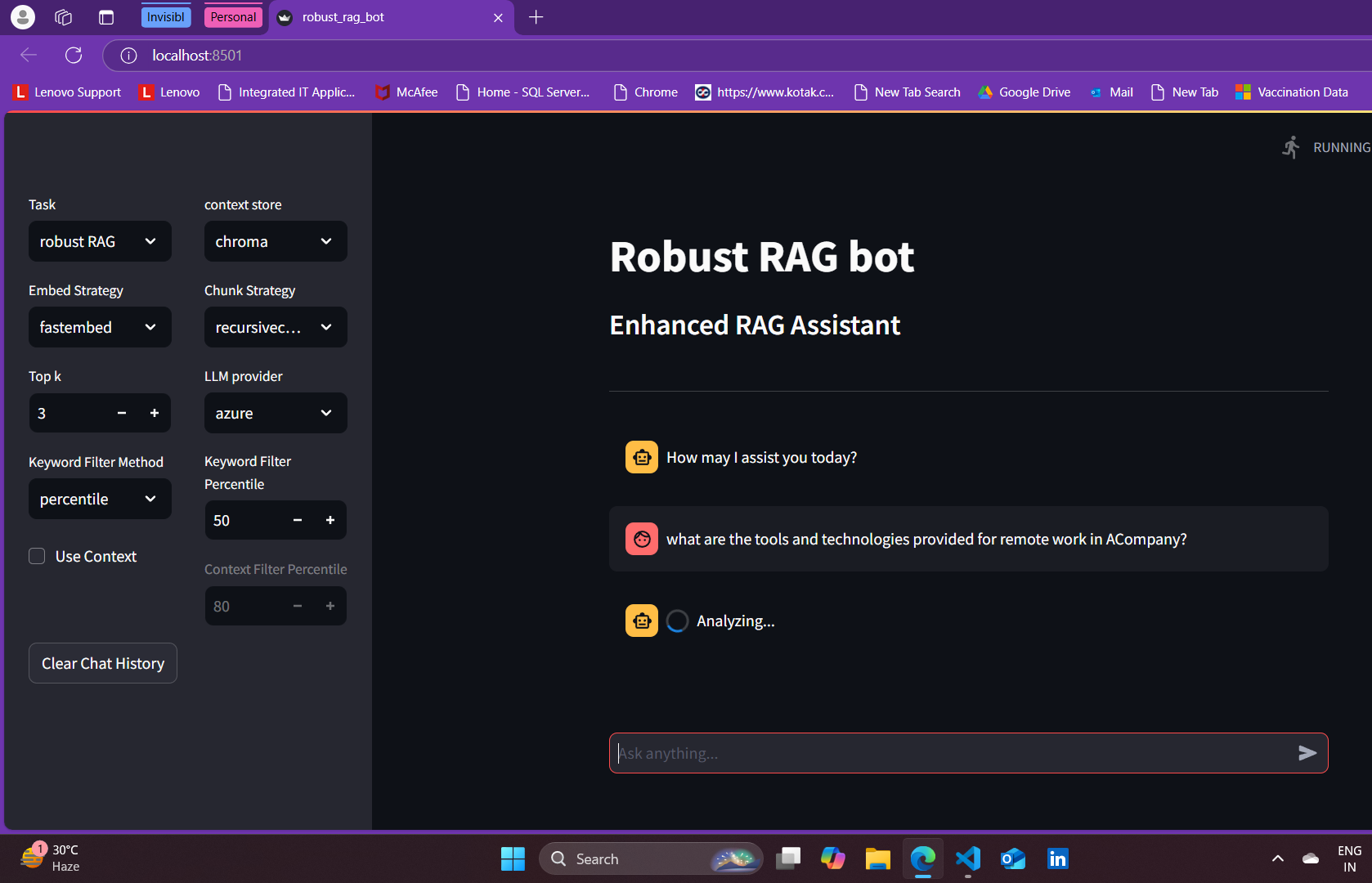This screenshot has width=1372, height=883.
Task: Click the user avatar on the question message
Action: pyautogui.click(x=641, y=539)
